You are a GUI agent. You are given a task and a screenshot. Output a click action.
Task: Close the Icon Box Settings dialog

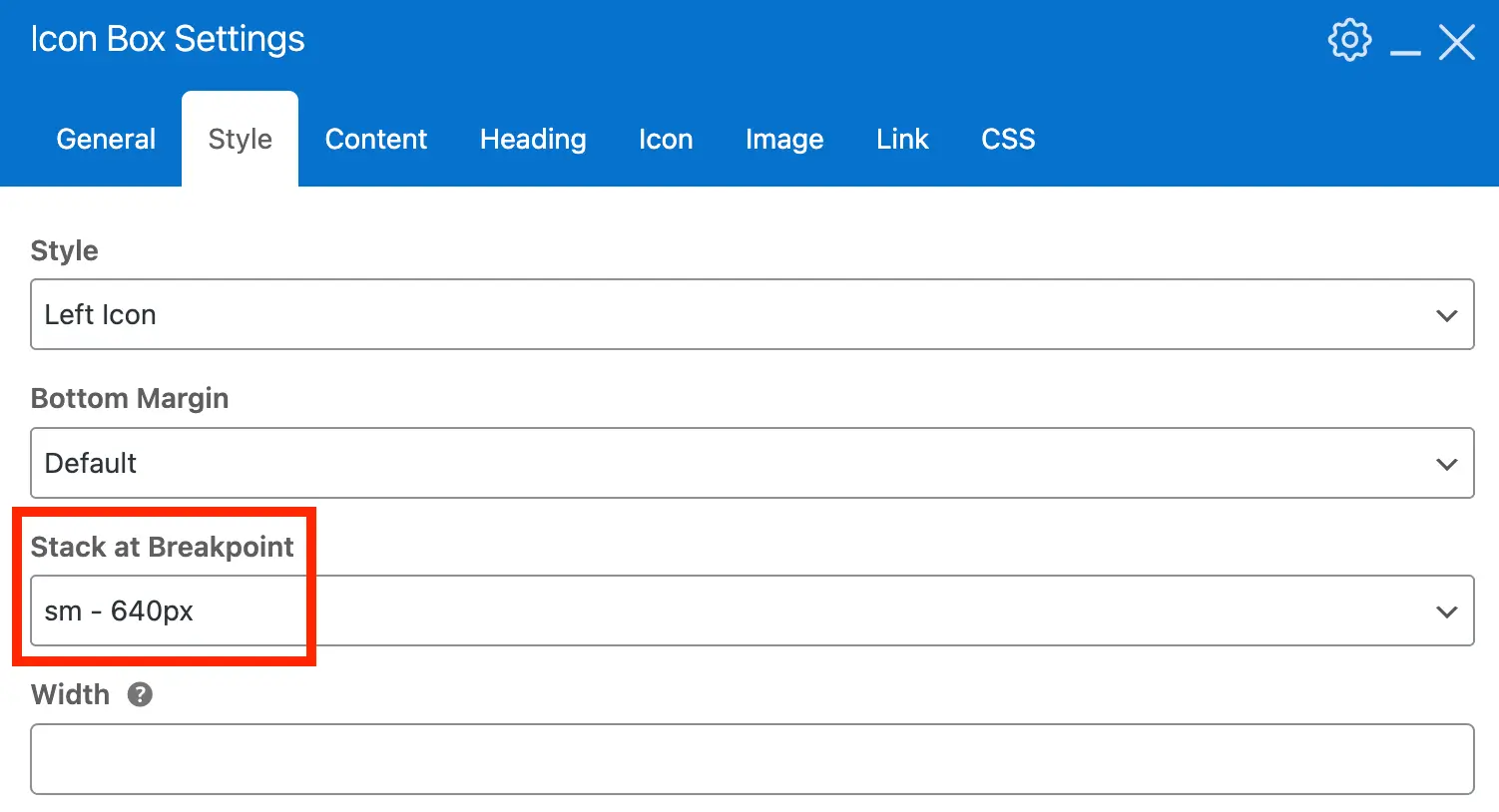tap(1457, 42)
